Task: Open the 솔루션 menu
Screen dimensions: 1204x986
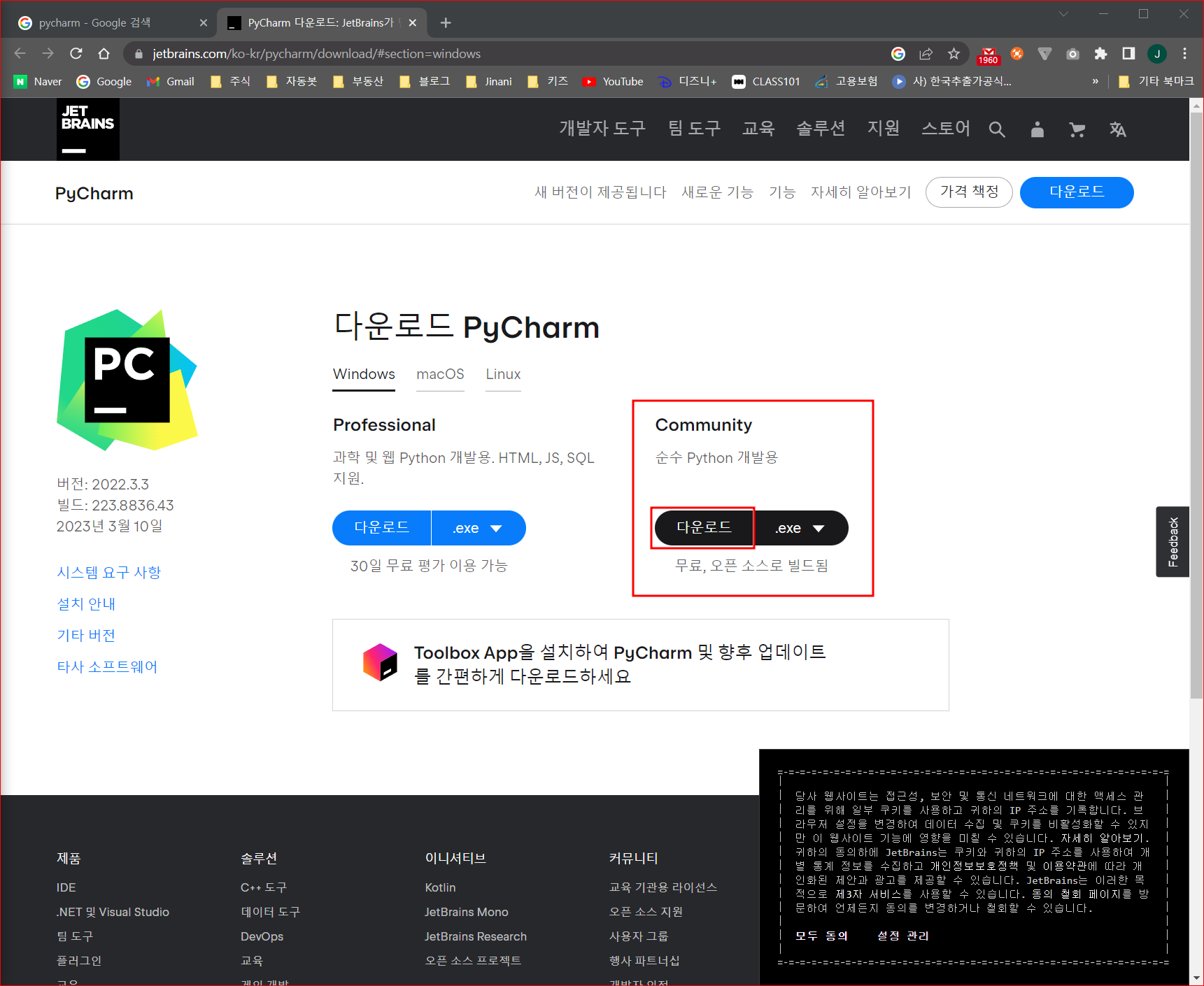Action: (x=821, y=129)
